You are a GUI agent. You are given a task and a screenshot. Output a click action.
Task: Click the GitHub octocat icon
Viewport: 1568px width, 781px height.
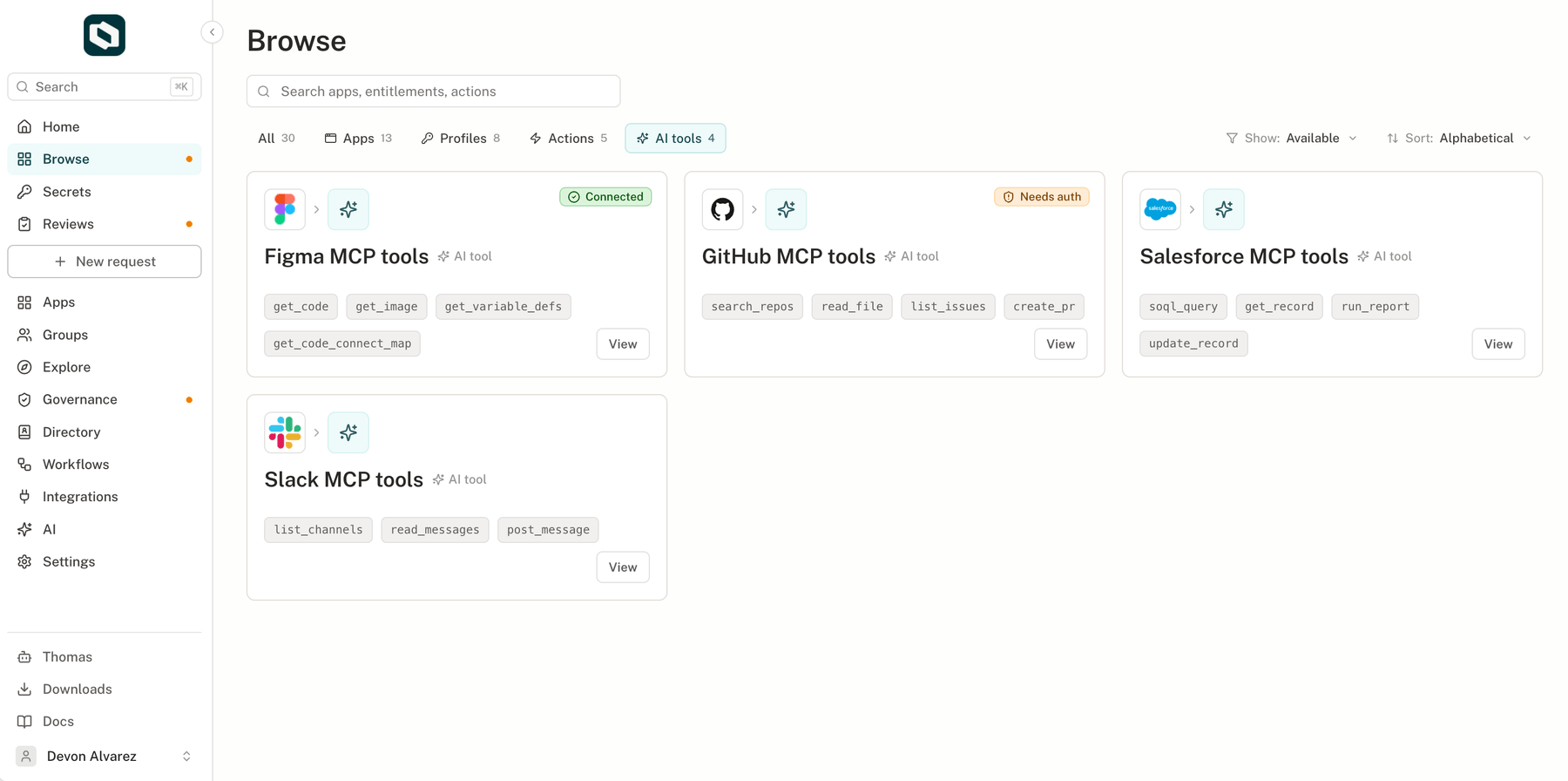(x=722, y=209)
